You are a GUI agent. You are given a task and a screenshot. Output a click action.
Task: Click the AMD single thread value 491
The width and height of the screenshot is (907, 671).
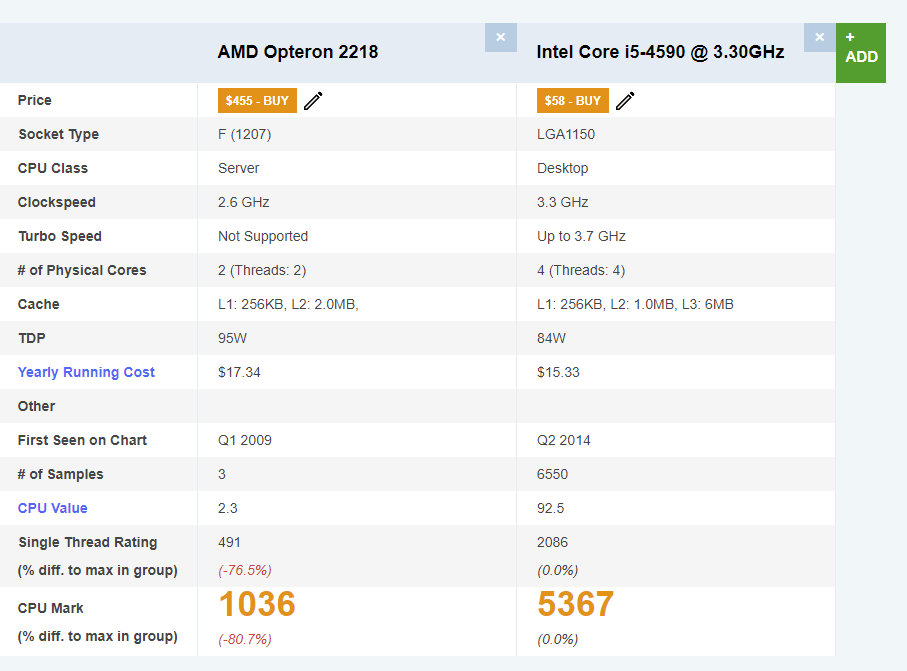[230, 542]
